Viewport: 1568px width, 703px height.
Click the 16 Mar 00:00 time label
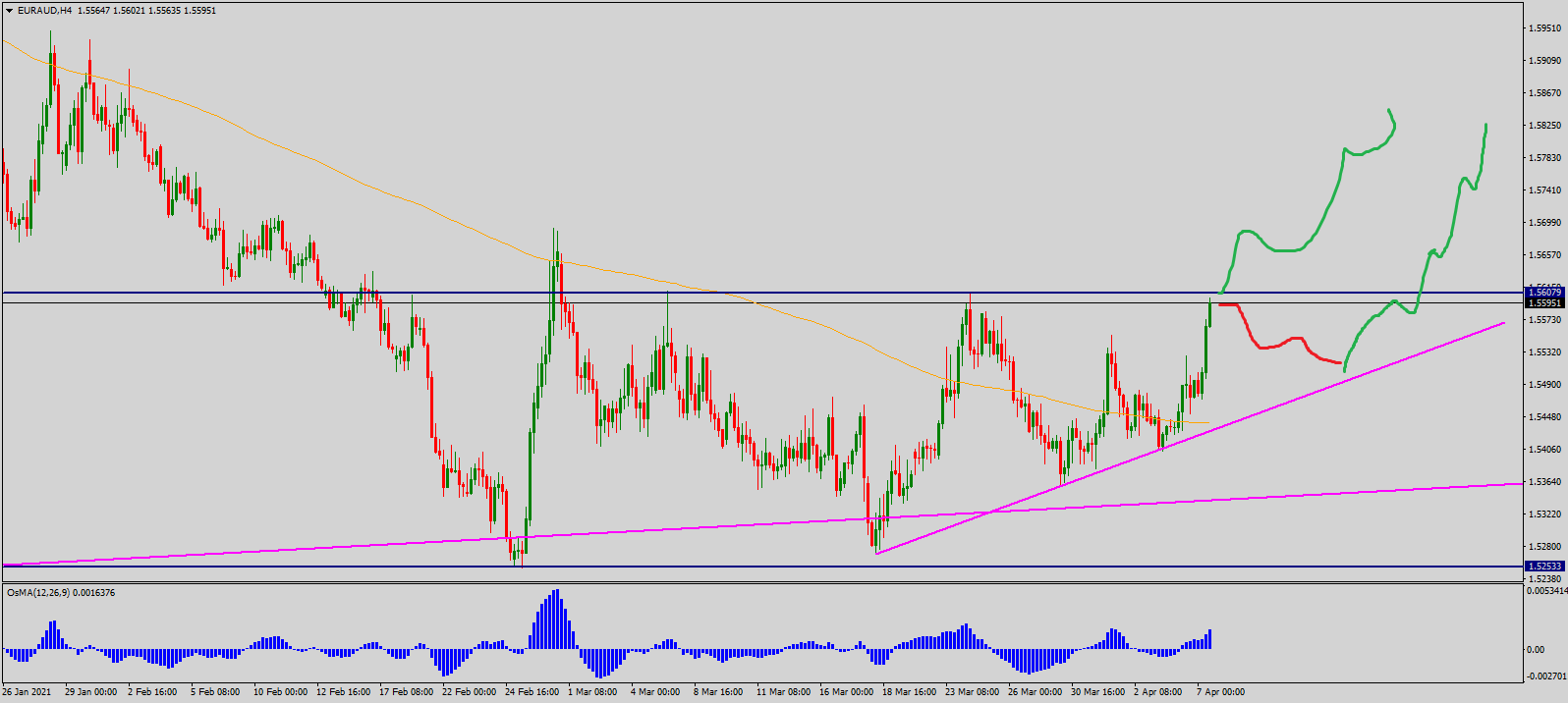point(846,692)
